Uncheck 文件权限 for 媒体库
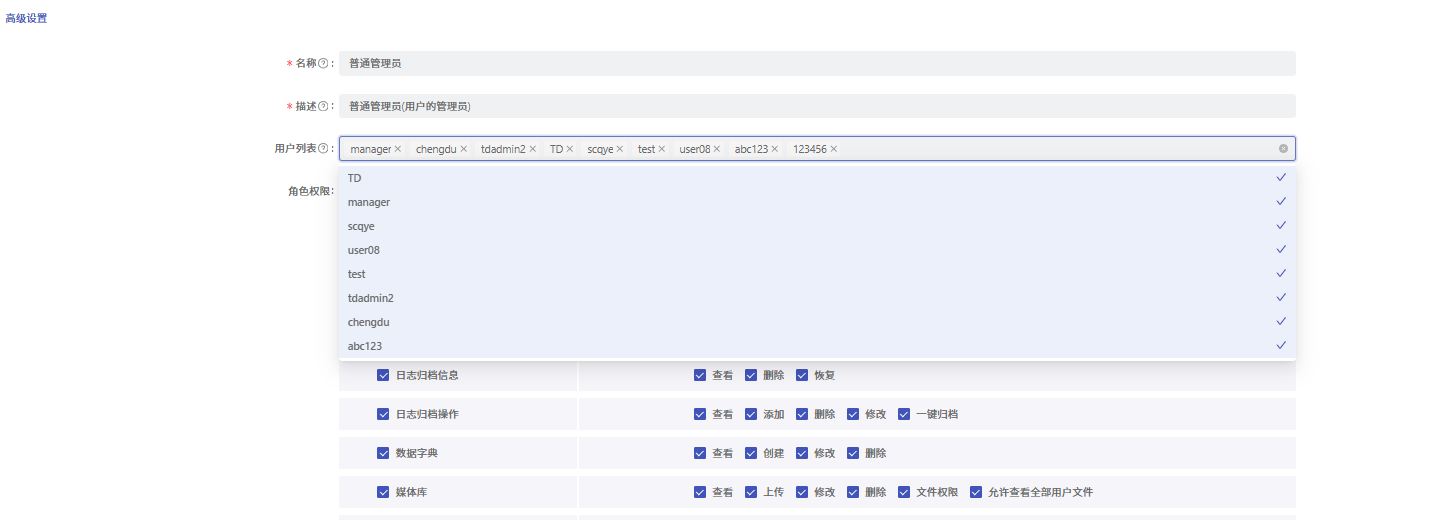 (x=904, y=492)
